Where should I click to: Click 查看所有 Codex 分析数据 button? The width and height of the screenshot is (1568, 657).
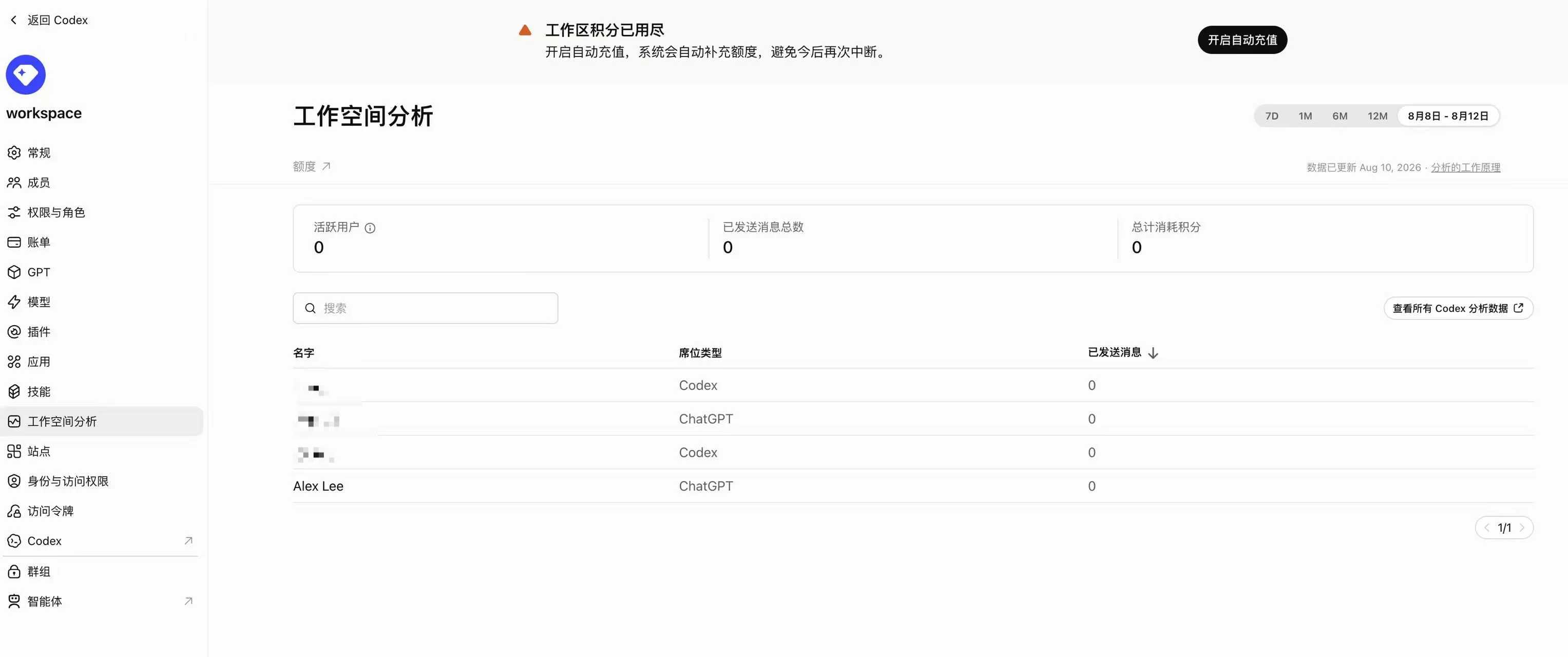coord(1459,308)
